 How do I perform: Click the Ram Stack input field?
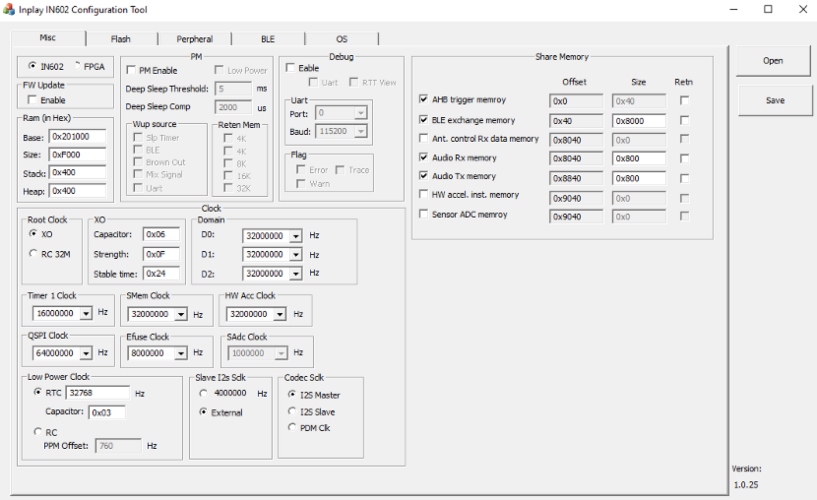coord(77,172)
